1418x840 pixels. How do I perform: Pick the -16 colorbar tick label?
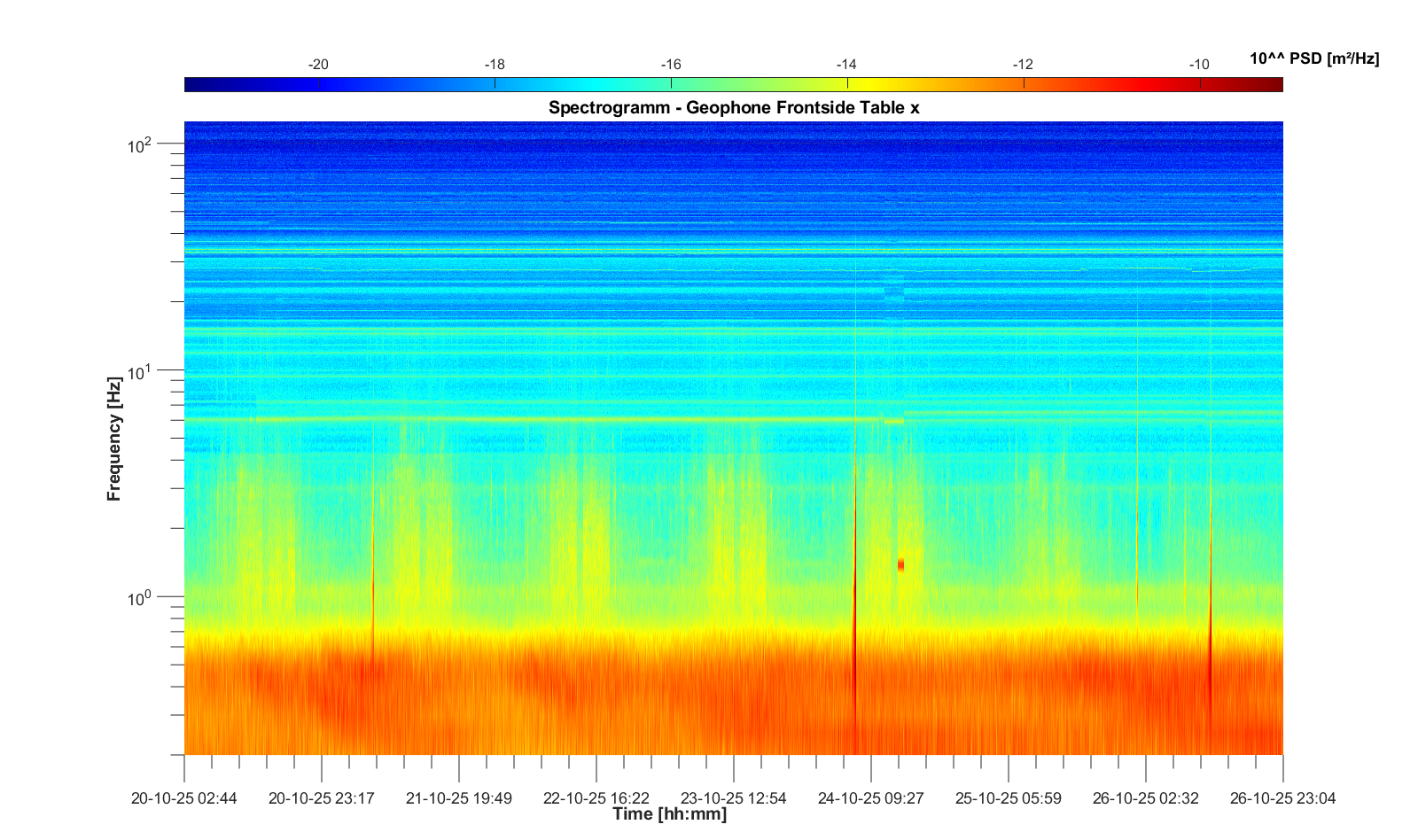tap(670, 65)
